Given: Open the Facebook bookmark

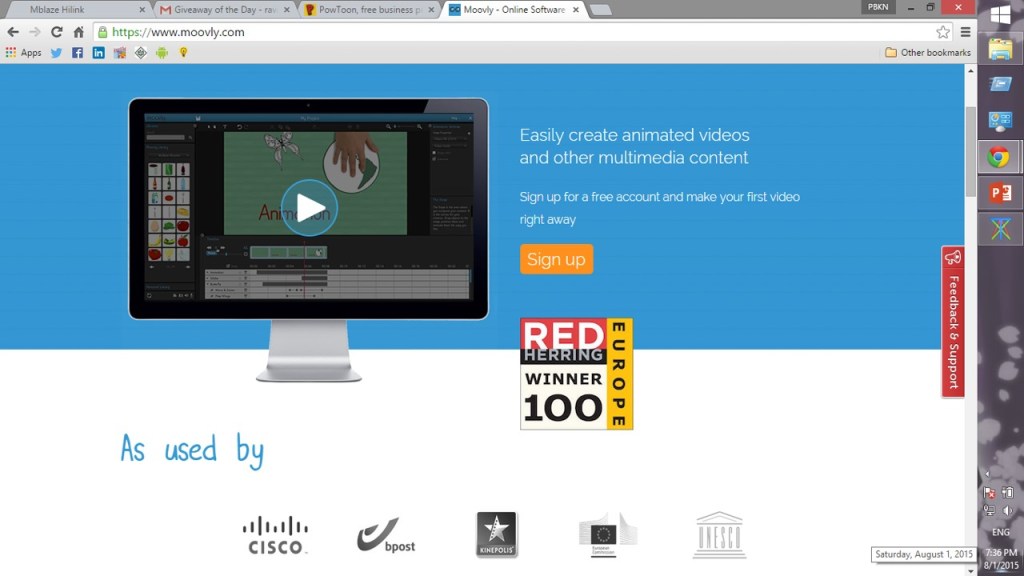Looking at the screenshot, I should pyautogui.click(x=77, y=53).
